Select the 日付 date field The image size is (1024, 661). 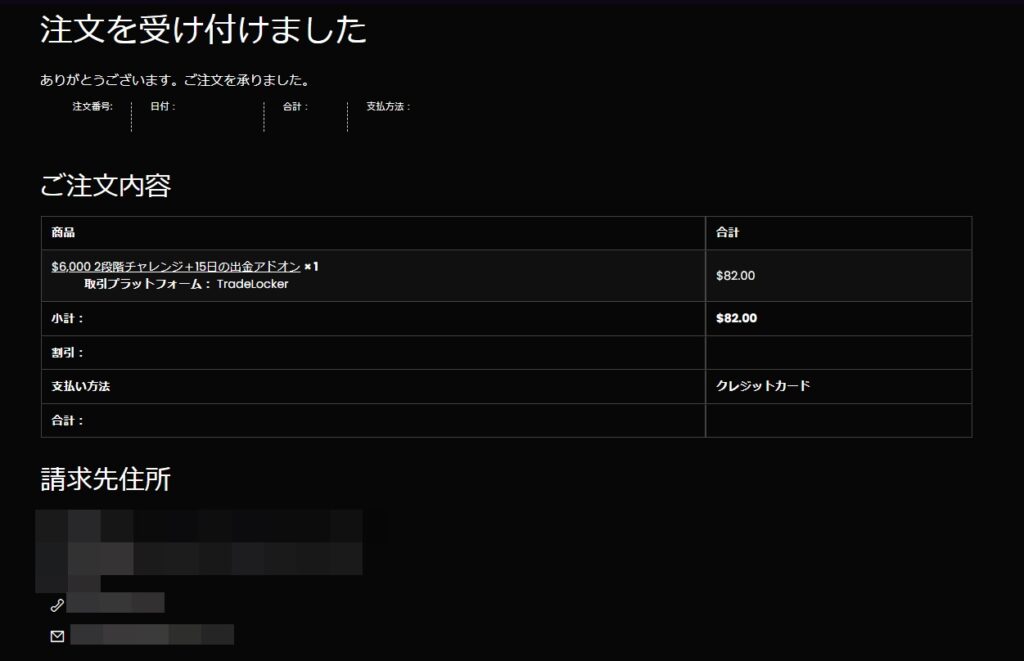point(163,105)
